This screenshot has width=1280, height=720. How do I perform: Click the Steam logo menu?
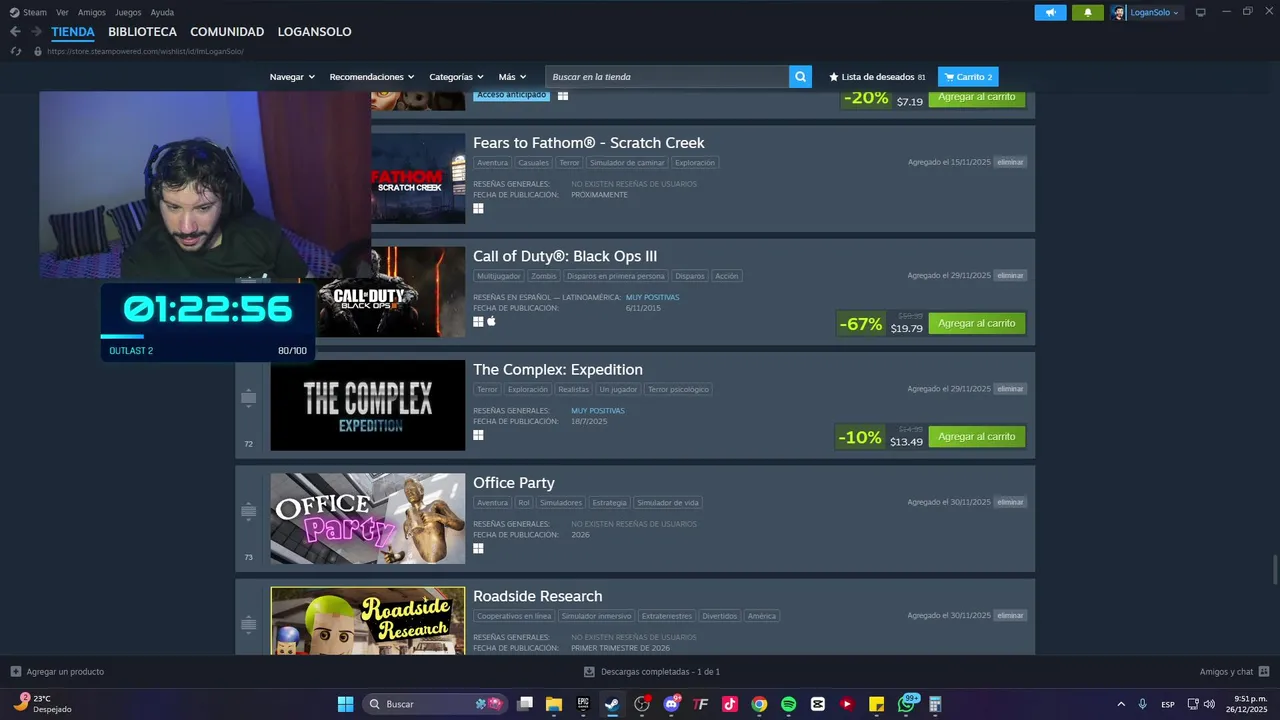14,12
